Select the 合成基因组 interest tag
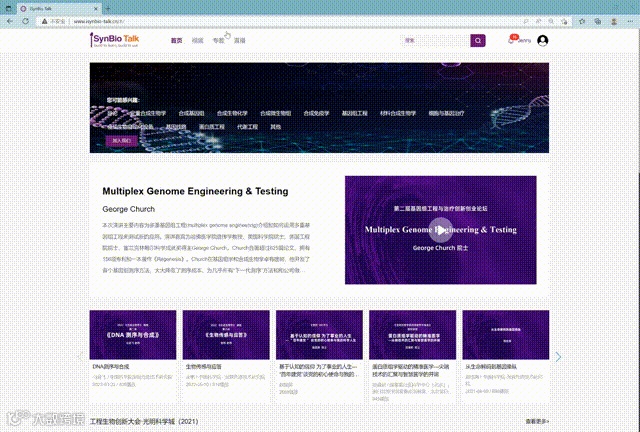The image size is (640, 432). click(191, 113)
